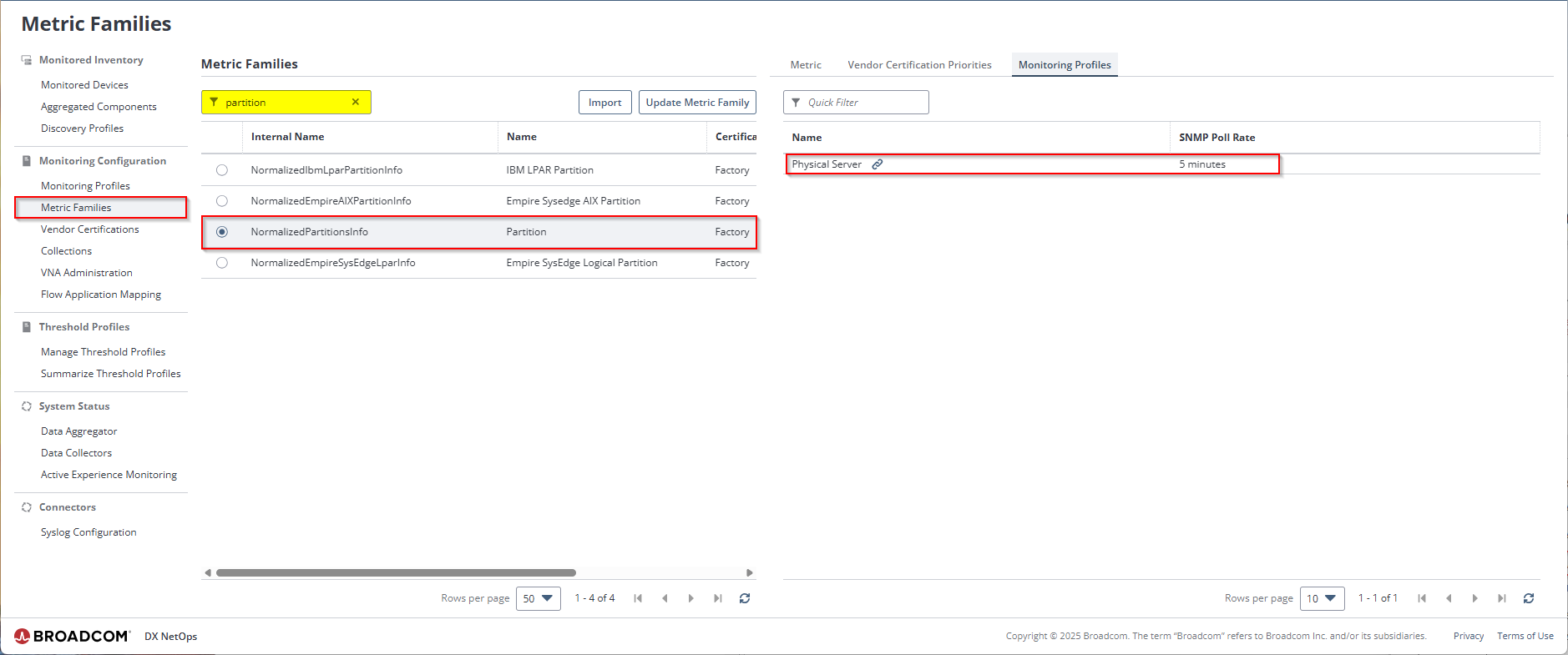The height and width of the screenshot is (655, 1568).
Task: Select the NormalizedIbmLparPartitionInfo radio button
Action: pos(222,170)
